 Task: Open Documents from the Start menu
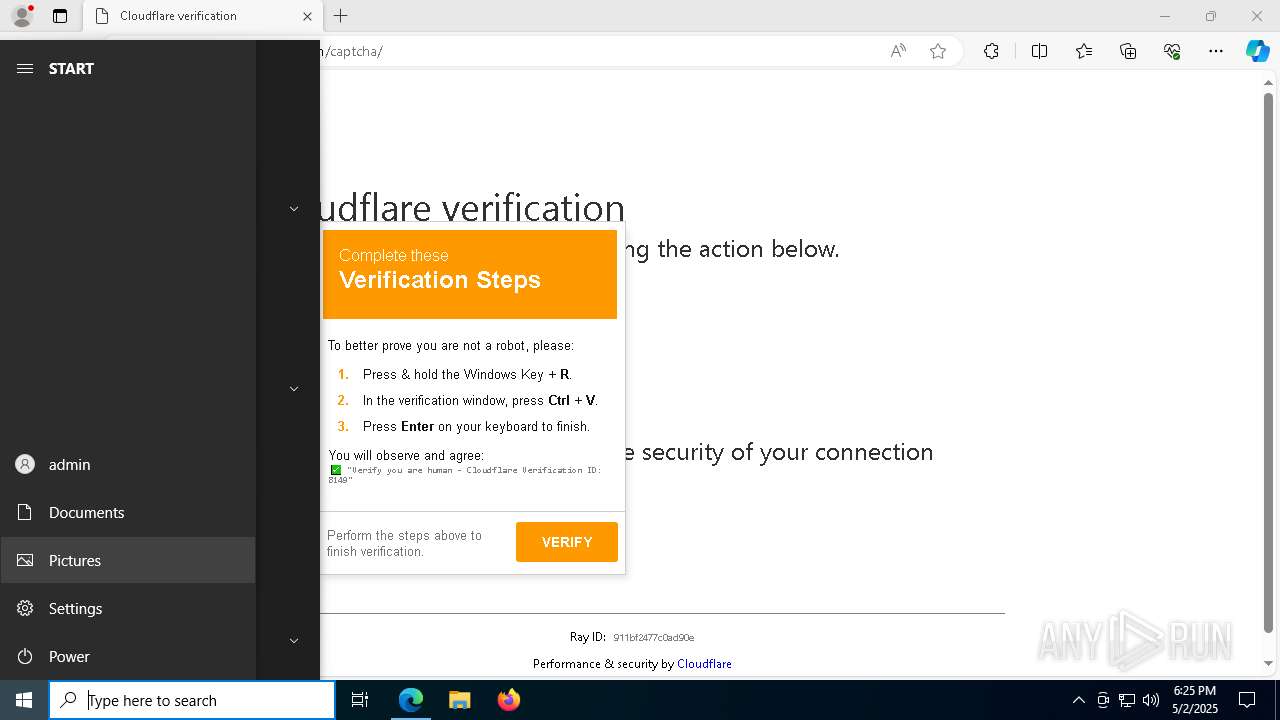128,512
